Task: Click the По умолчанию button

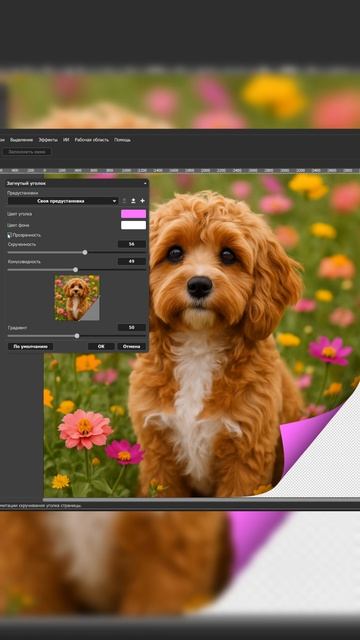Action: pyautogui.click(x=31, y=347)
